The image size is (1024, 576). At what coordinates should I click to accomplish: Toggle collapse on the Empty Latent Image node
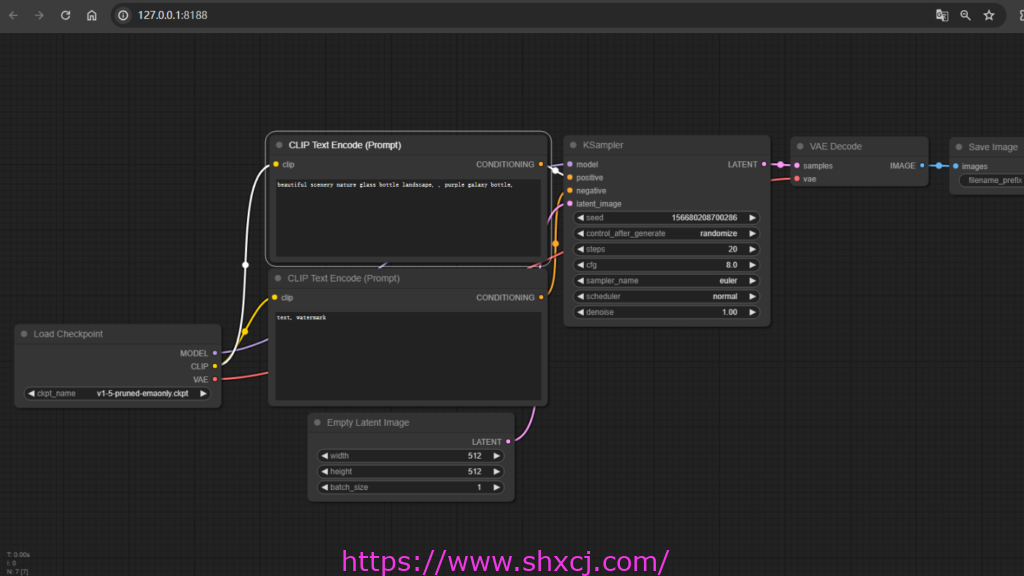pyautogui.click(x=317, y=423)
